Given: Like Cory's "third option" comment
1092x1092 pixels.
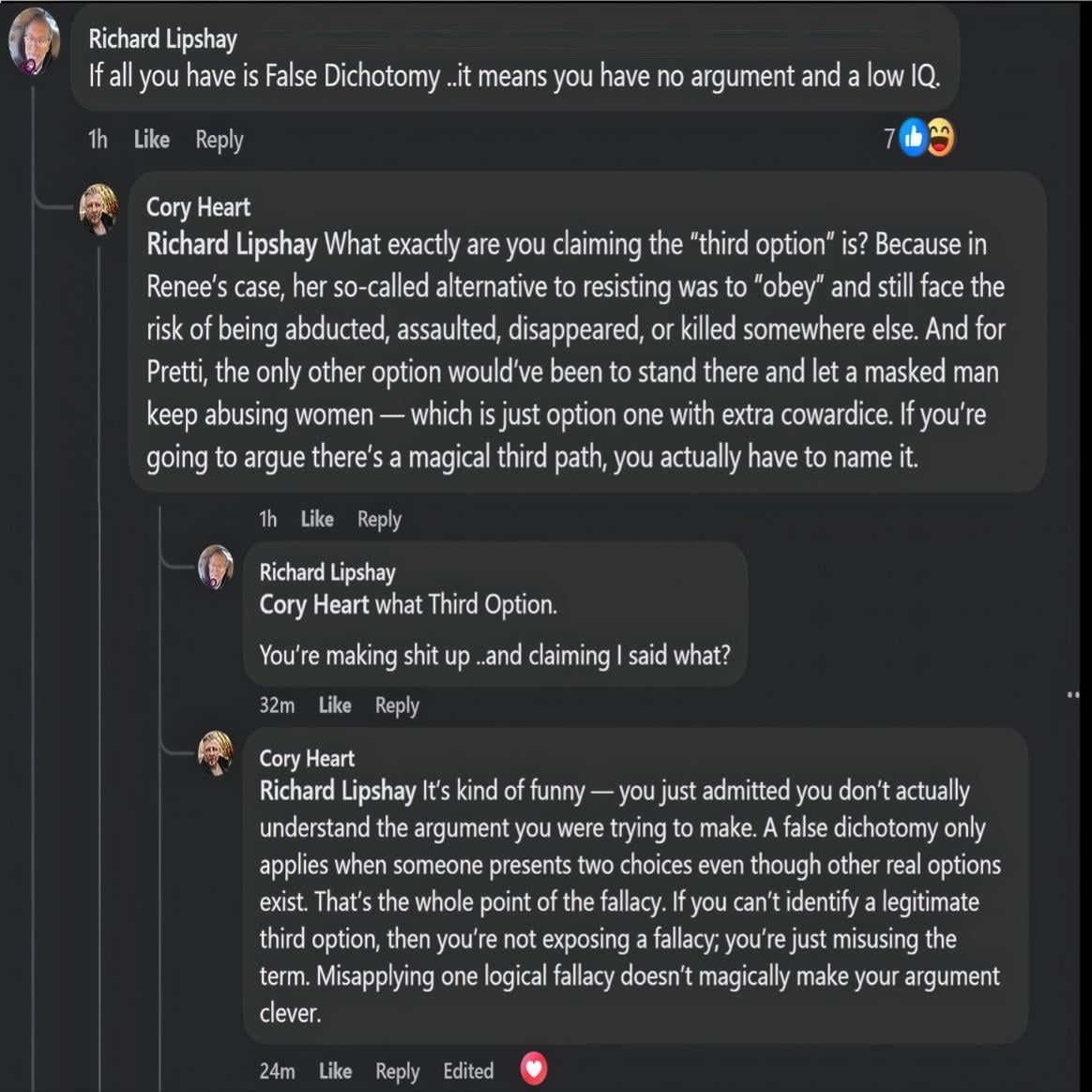Looking at the screenshot, I should [317, 519].
